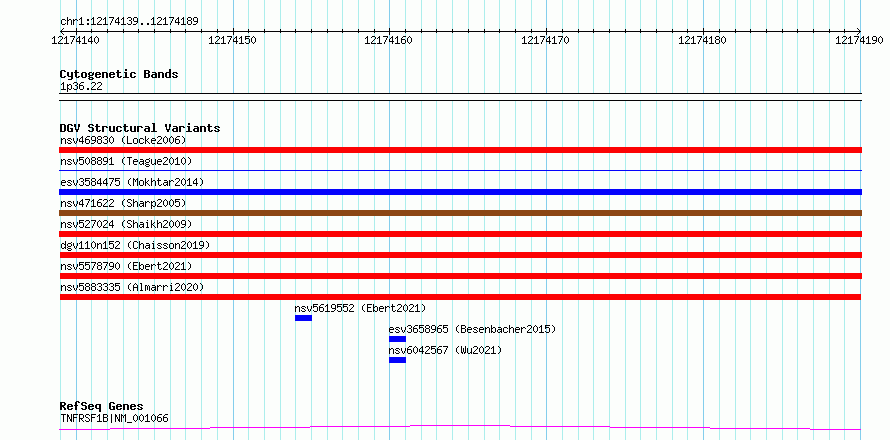Open the nsv527024 (Shaikh2009) variant label
This screenshot has width=890, height=440.
pos(126,224)
